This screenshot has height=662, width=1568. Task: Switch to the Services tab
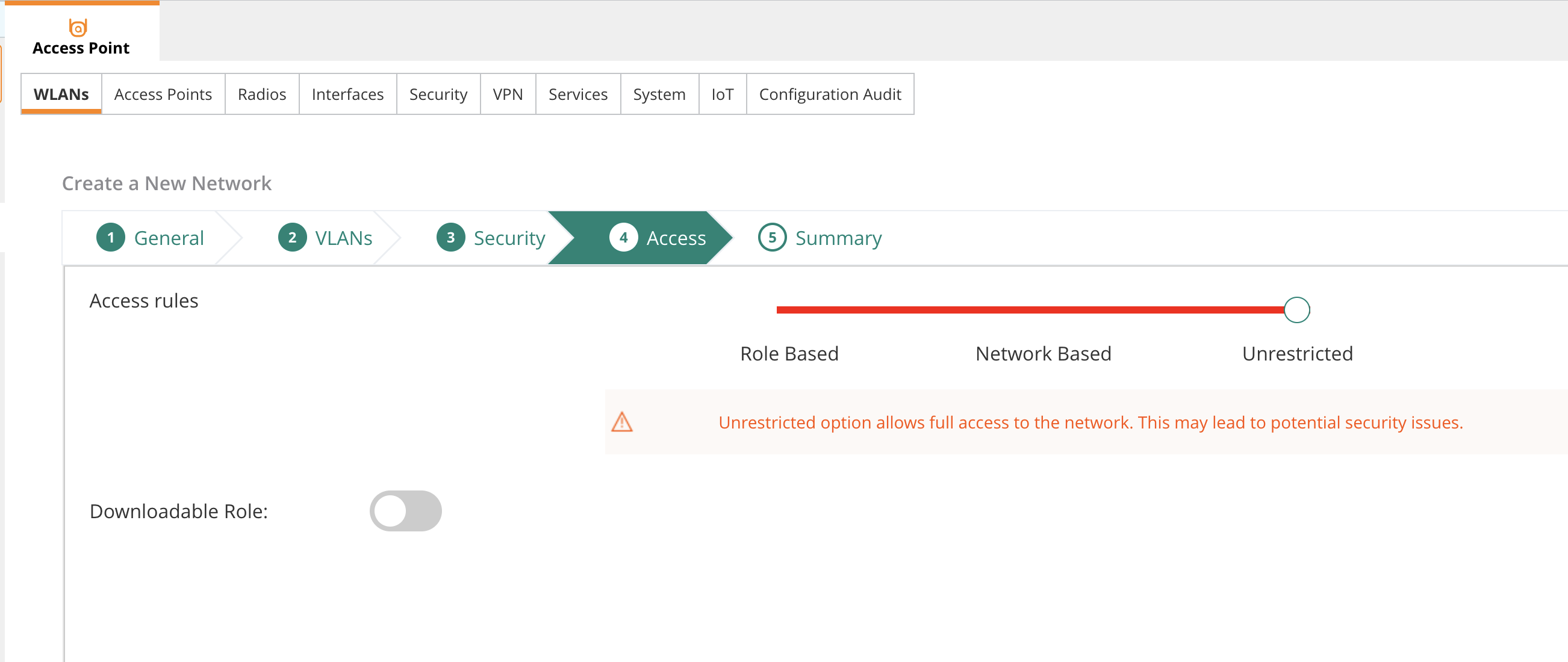coord(577,94)
